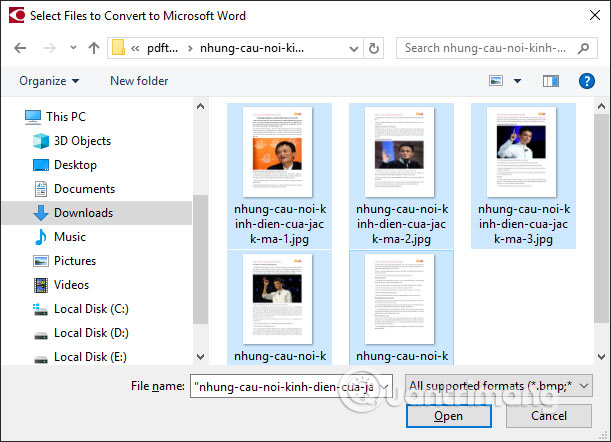The width and height of the screenshot is (611, 442).
Task: Select thumbnail of jack-ma-2.jpg
Action: click(x=399, y=152)
